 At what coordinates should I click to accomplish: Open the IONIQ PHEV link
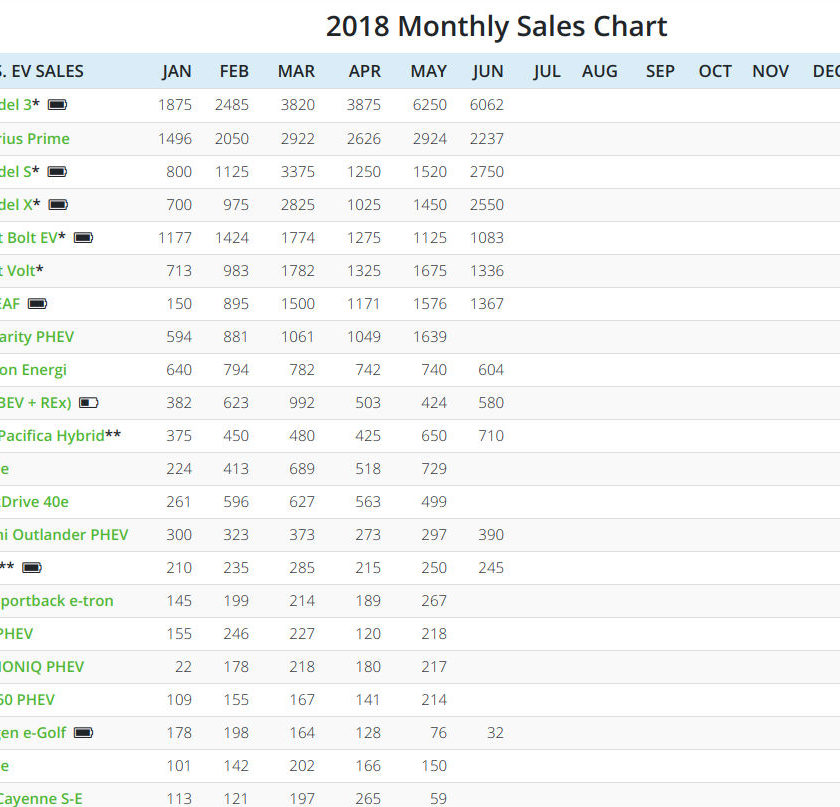tap(42, 667)
